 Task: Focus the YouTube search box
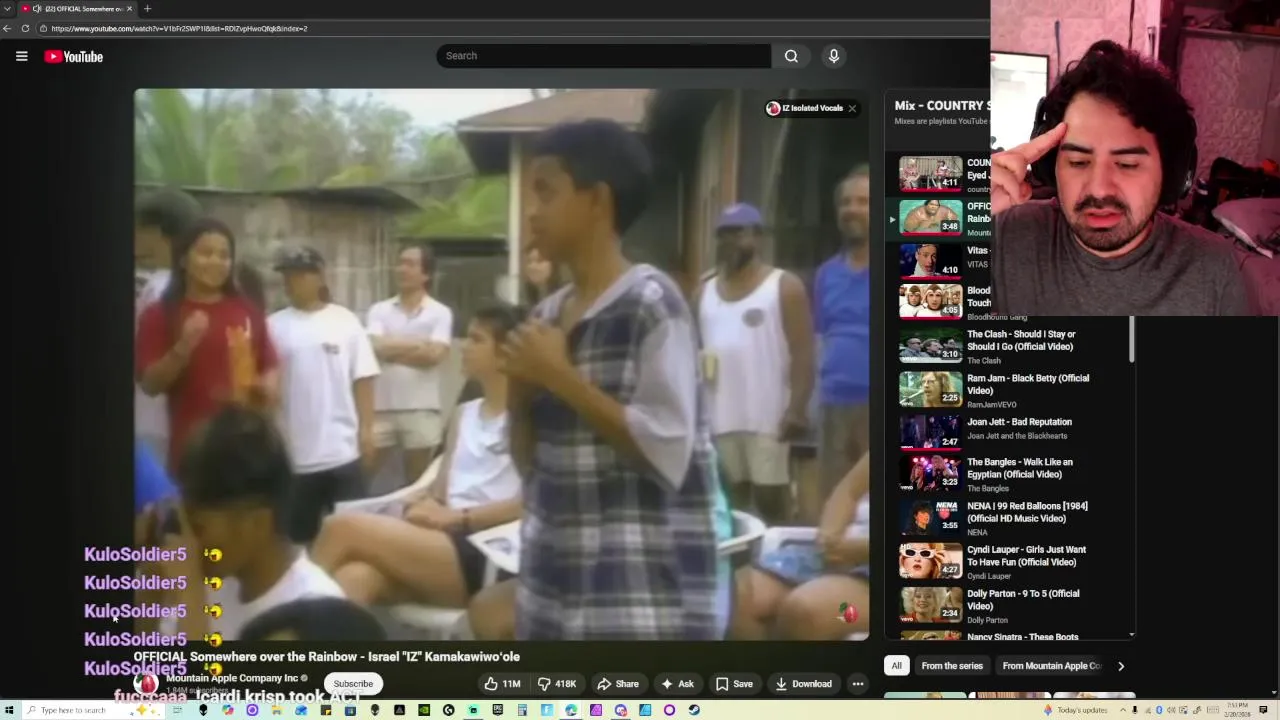click(603, 56)
